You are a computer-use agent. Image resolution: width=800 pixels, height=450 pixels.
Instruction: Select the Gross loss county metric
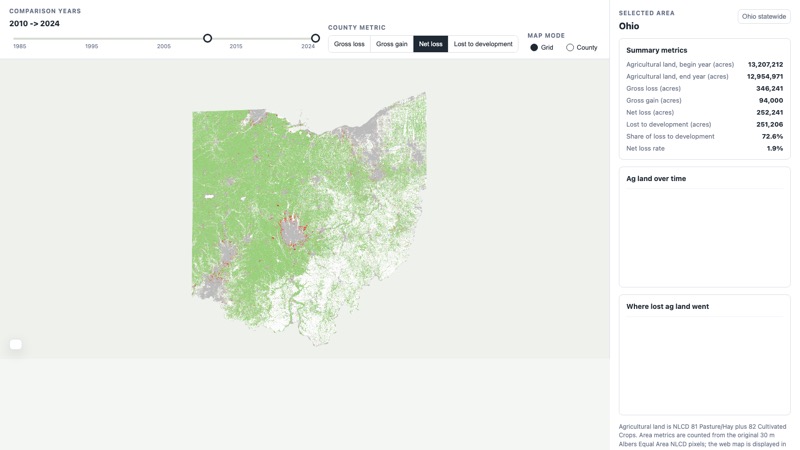(349, 44)
